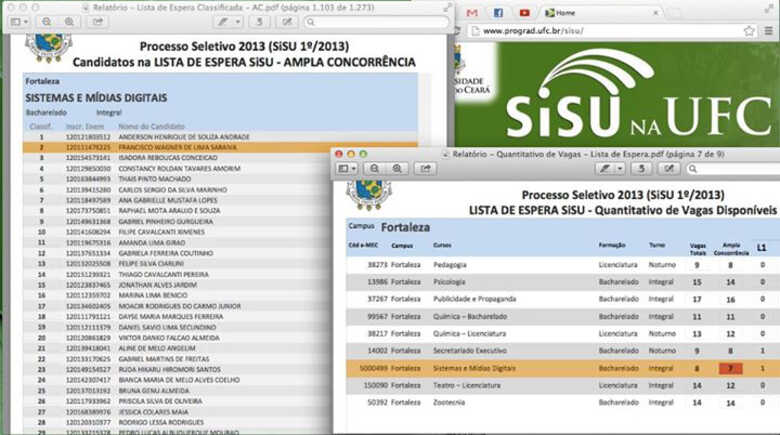
Task: Click candidate AMANDA LIMA GIRAO
Action: click(151, 243)
